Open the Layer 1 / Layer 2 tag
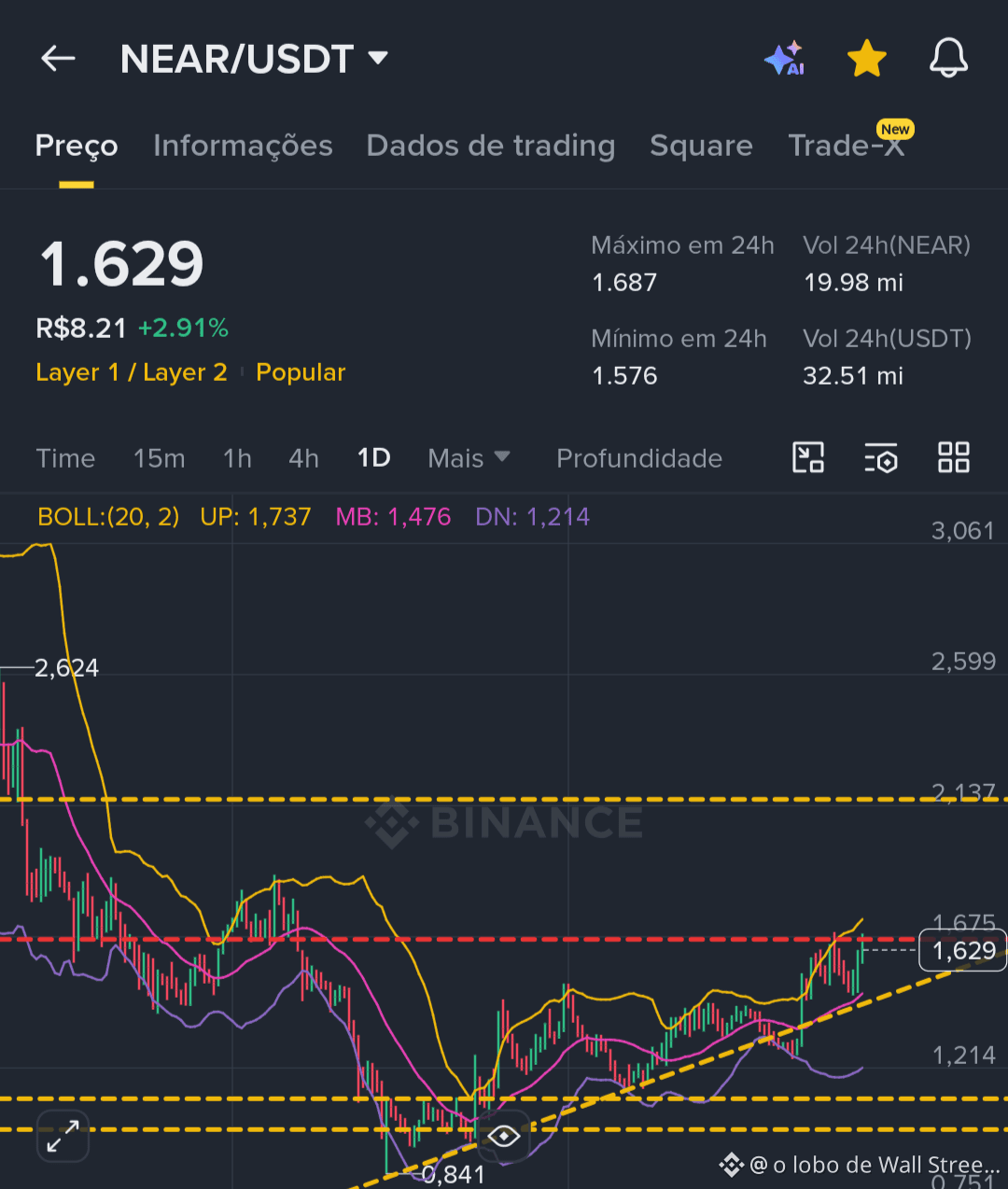This screenshot has height=1189, width=1008. tap(132, 372)
